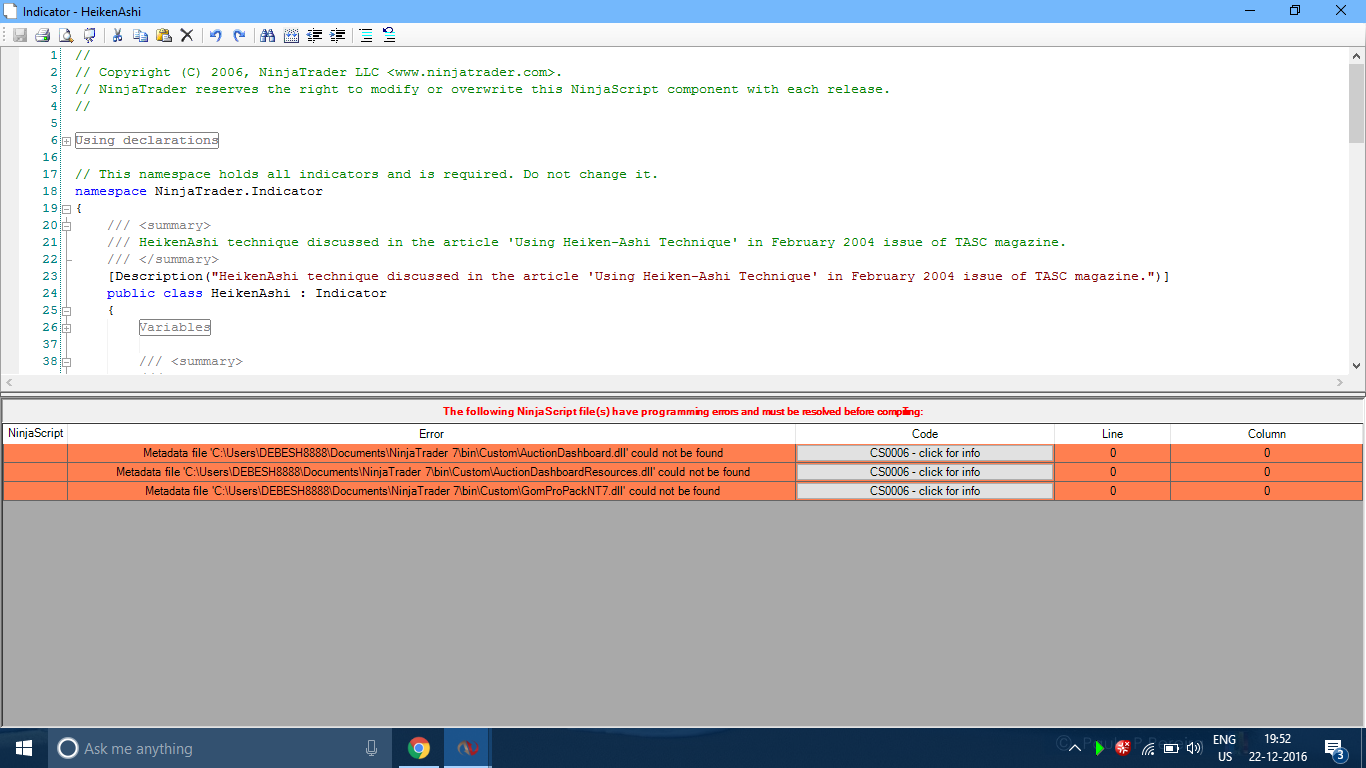Collapse the namespace block at line 19
The image size is (1366, 768).
66,209
